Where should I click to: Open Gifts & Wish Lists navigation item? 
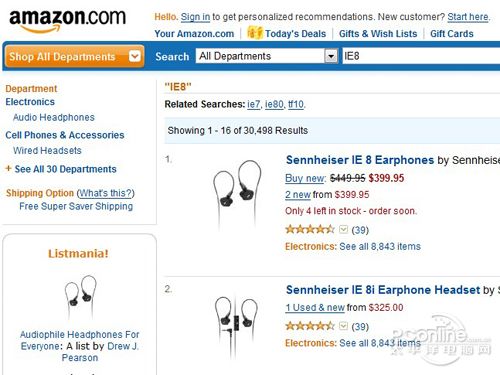click(378, 34)
